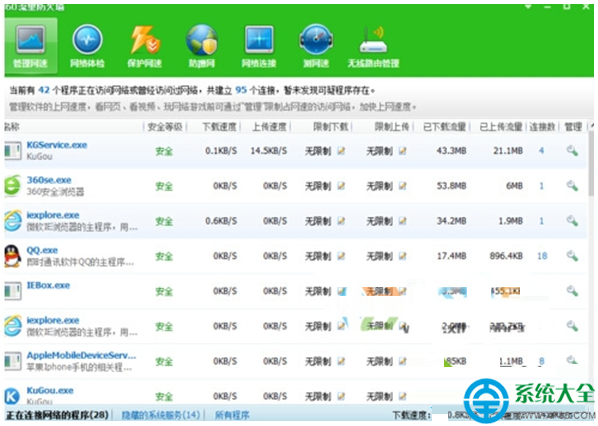Image resolution: width=598 pixels, height=426 pixels.
Task: Edit upload limit for 360se.exe
Action: pos(402,186)
